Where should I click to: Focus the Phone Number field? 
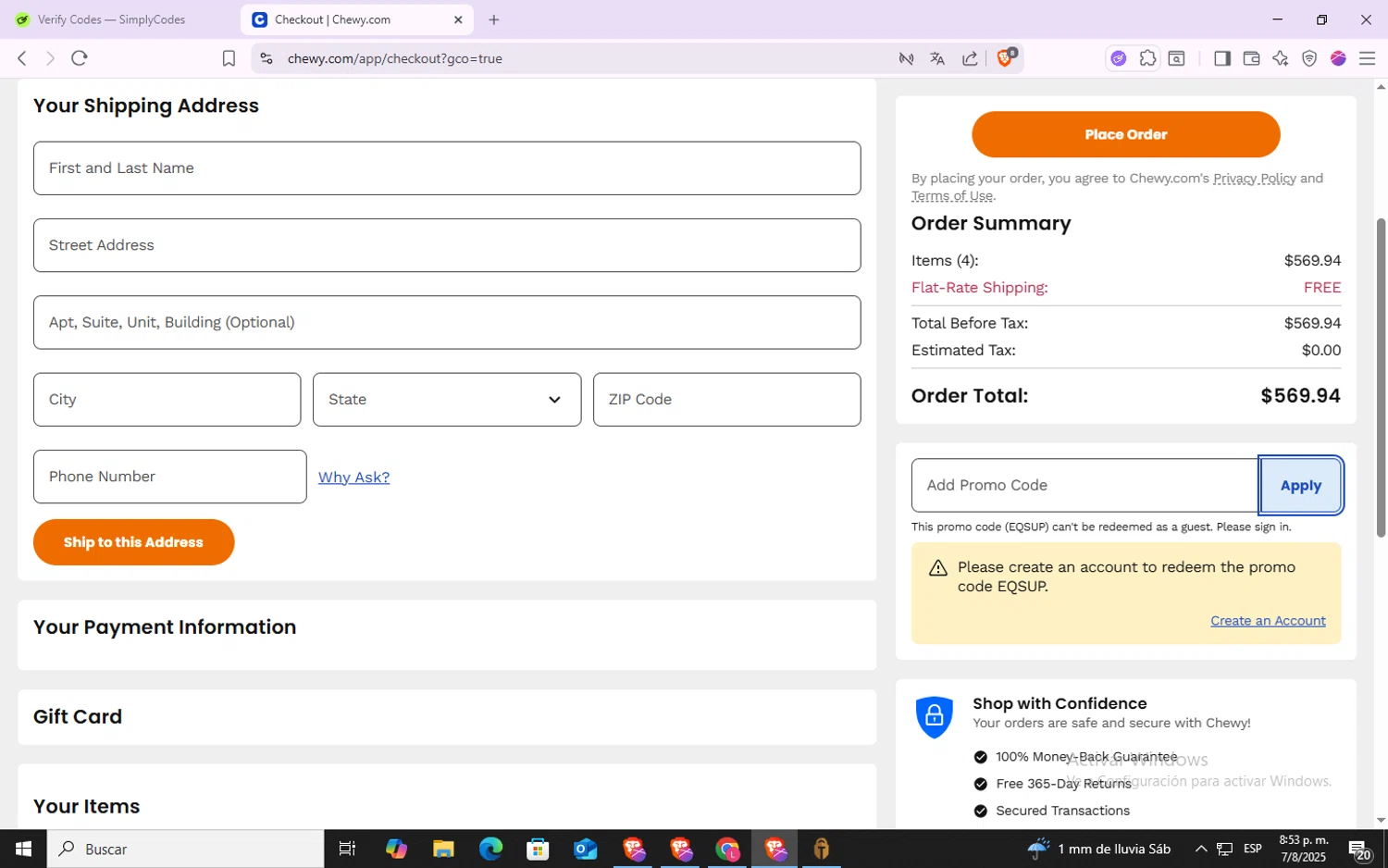[x=169, y=477]
